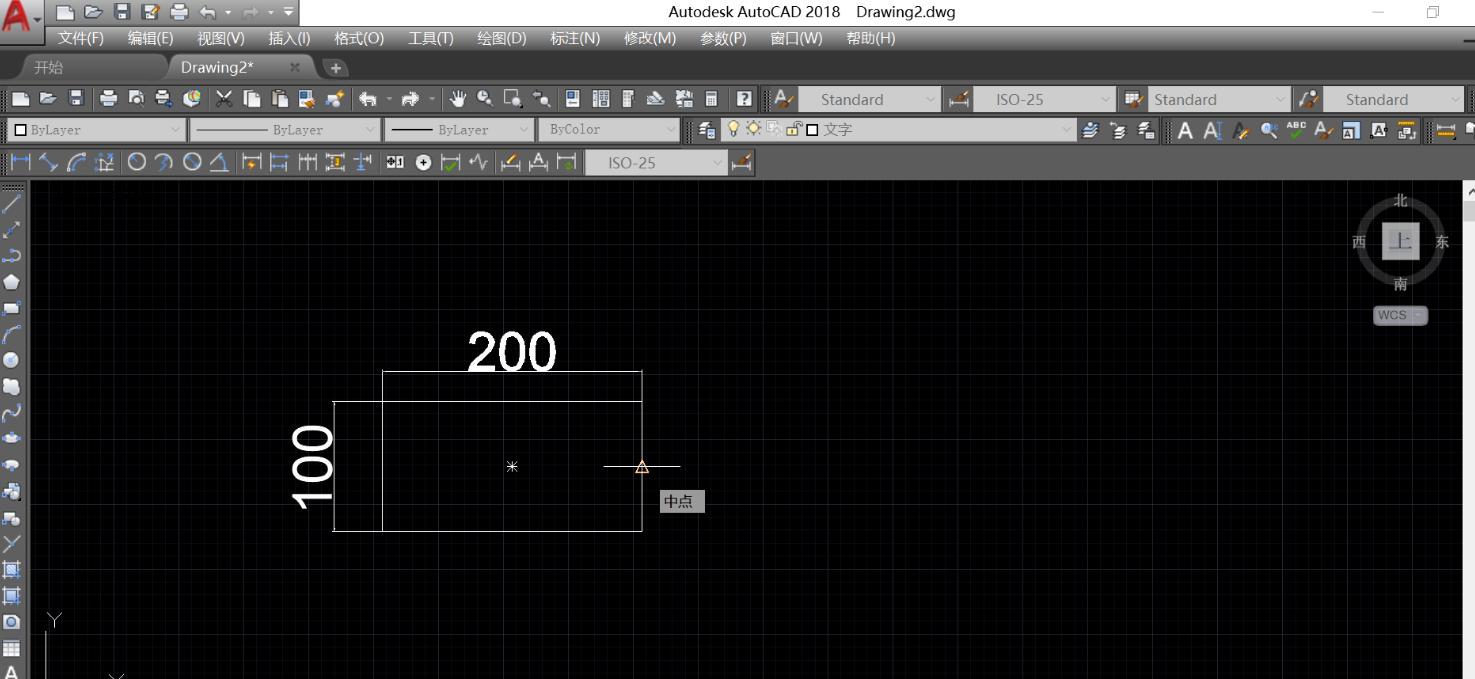Viewport: 1475px width, 679px height.
Task: Click the Spell Check ABC icon
Action: [1296, 130]
